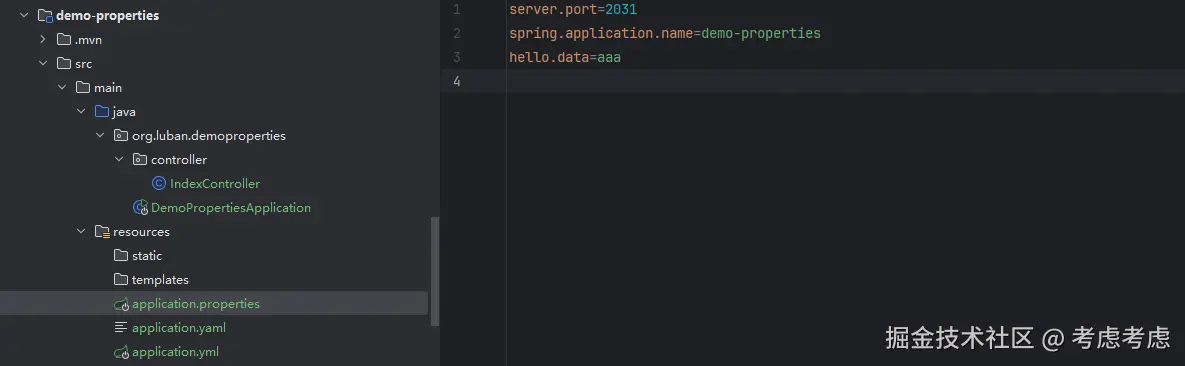Click the DemoPropertiesApplication Spring Boot class icon
This screenshot has width=1185, height=366.
(x=141, y=207)
